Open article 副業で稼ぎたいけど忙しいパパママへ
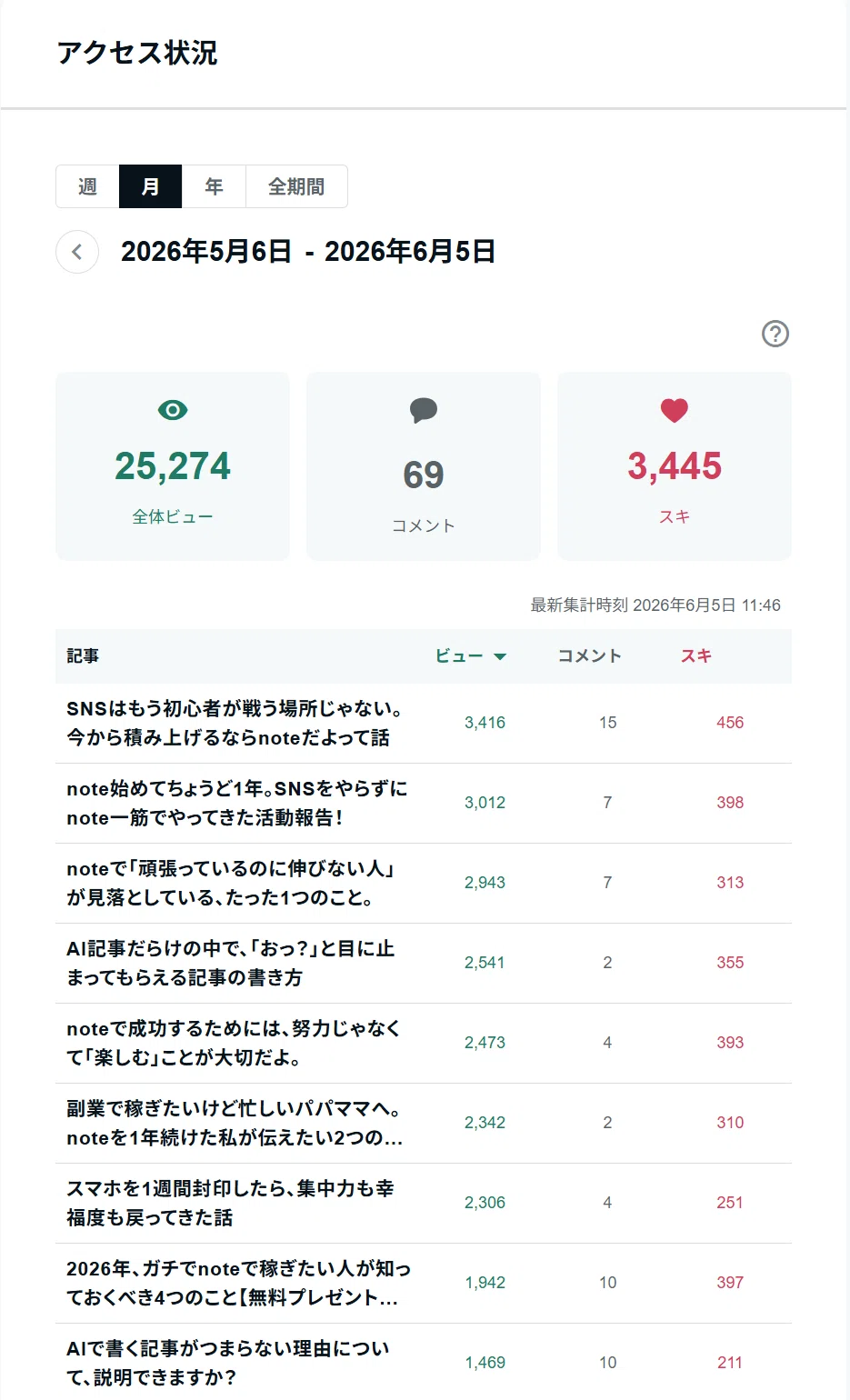This screenshot has width=850, height=1400. pos(235,1123)
